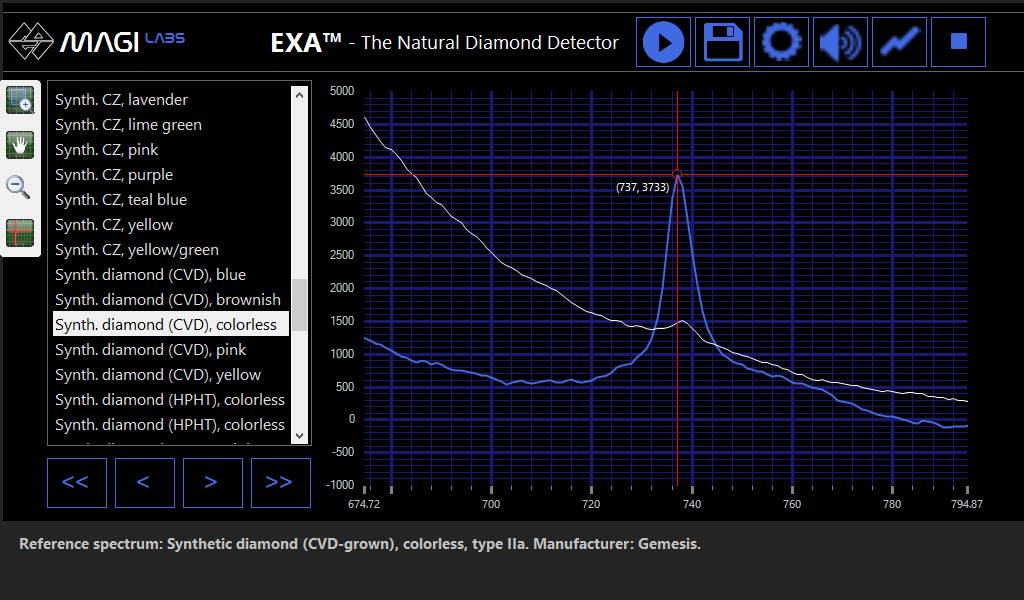This screenshot has height=600, width=1024.
Task: Click the list's scroll up arrow
Action: point(299,95)
